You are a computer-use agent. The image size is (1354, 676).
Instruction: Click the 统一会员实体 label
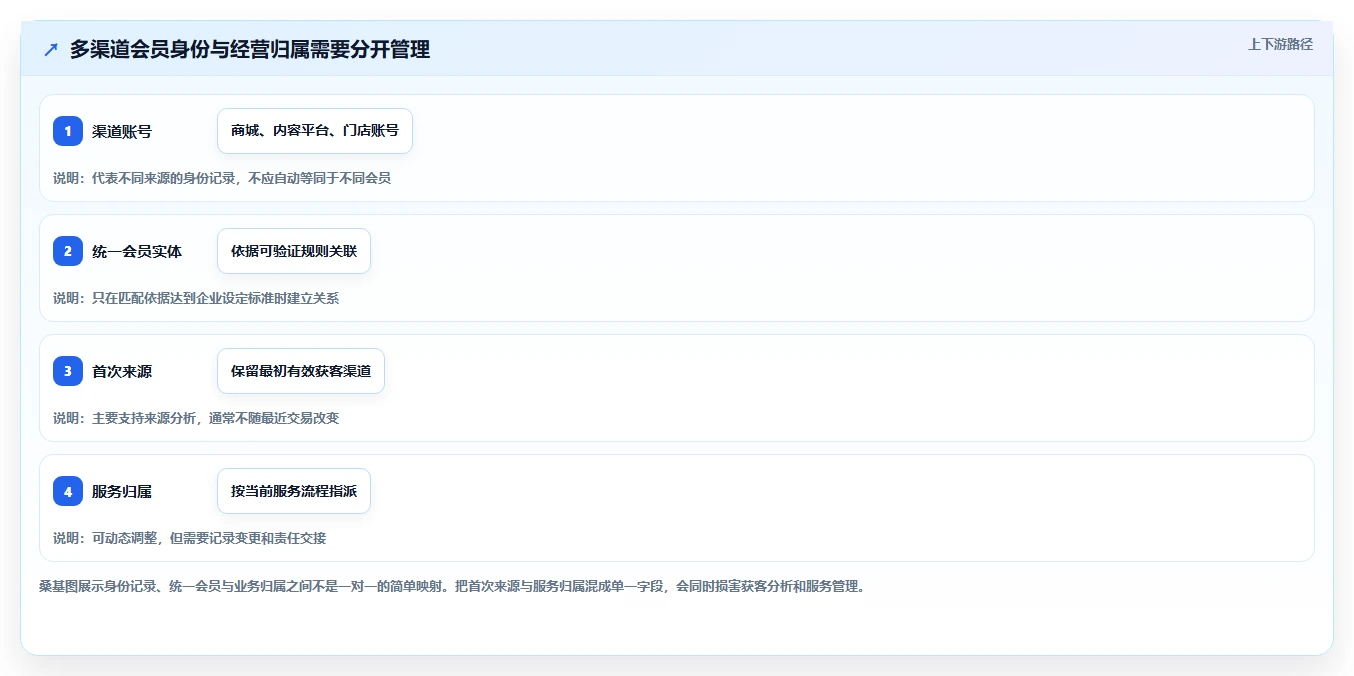(x=137, y=251)
